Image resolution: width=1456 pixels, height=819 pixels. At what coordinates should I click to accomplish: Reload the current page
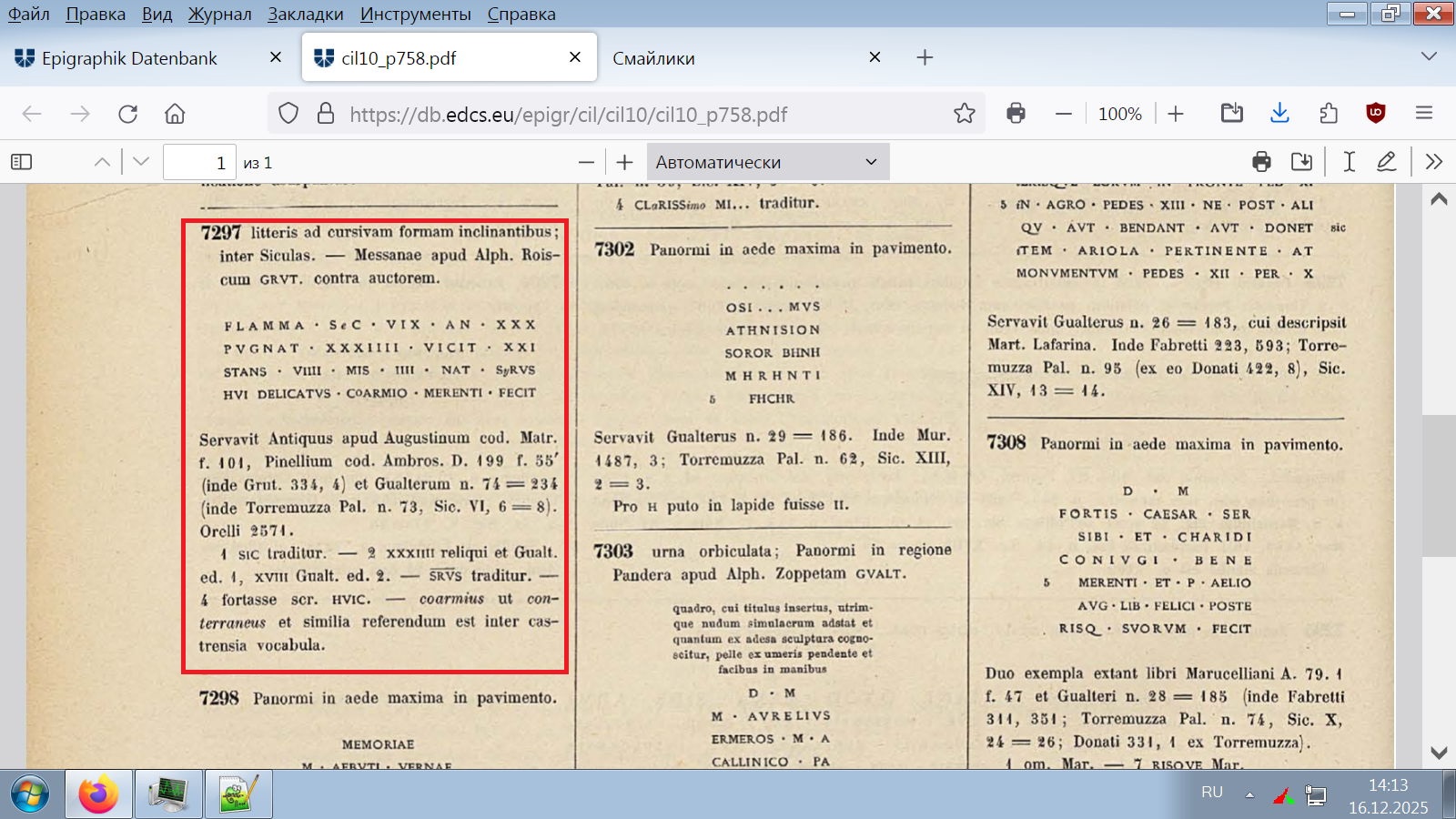127,114
